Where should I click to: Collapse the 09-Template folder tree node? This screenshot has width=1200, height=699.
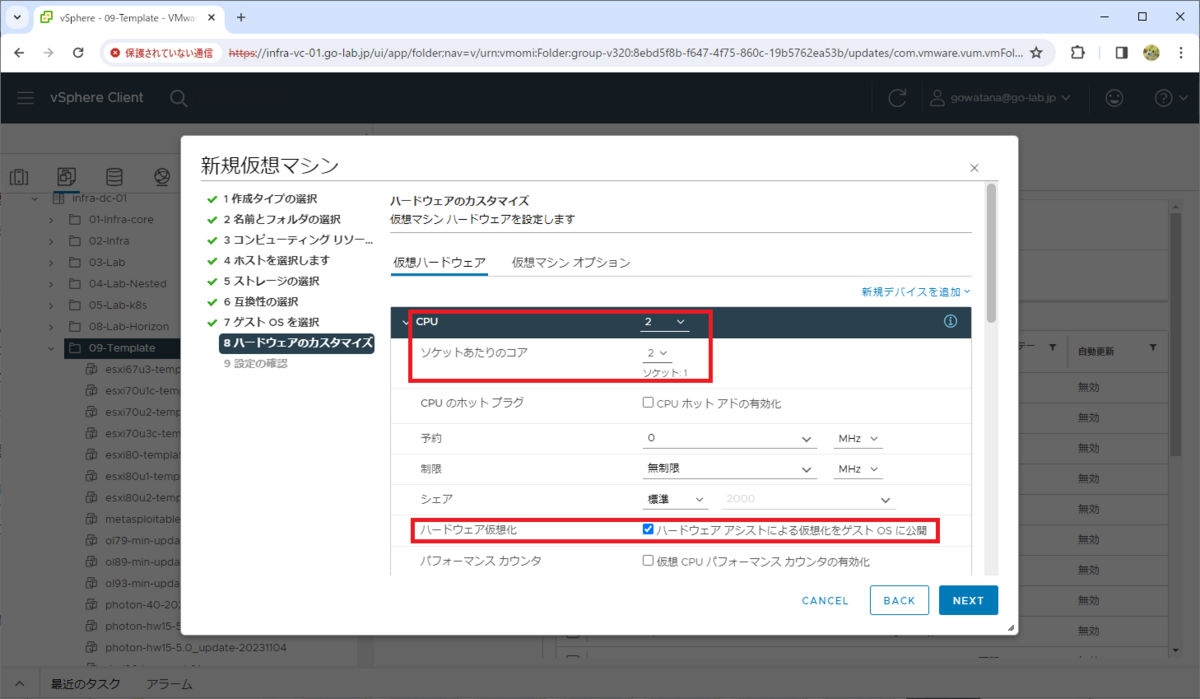[x=51, y=348]
